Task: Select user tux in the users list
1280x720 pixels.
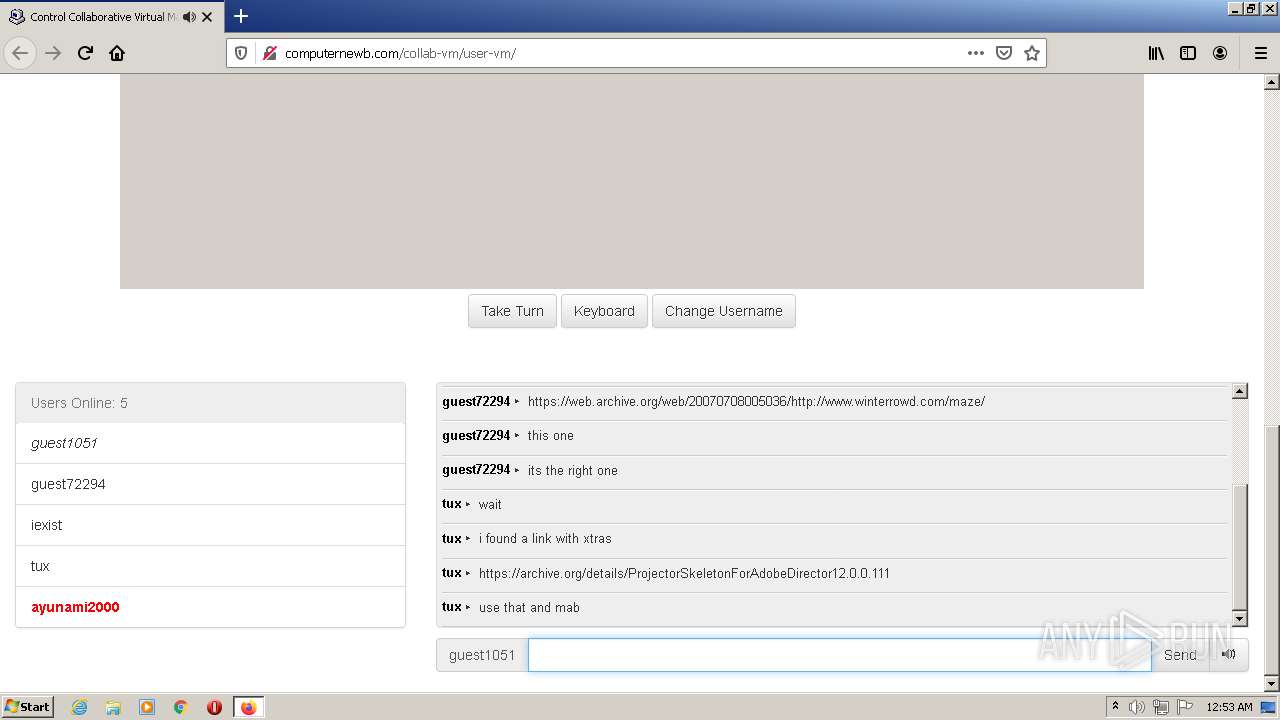Action: pyautogui.click(x=210, y=566)
